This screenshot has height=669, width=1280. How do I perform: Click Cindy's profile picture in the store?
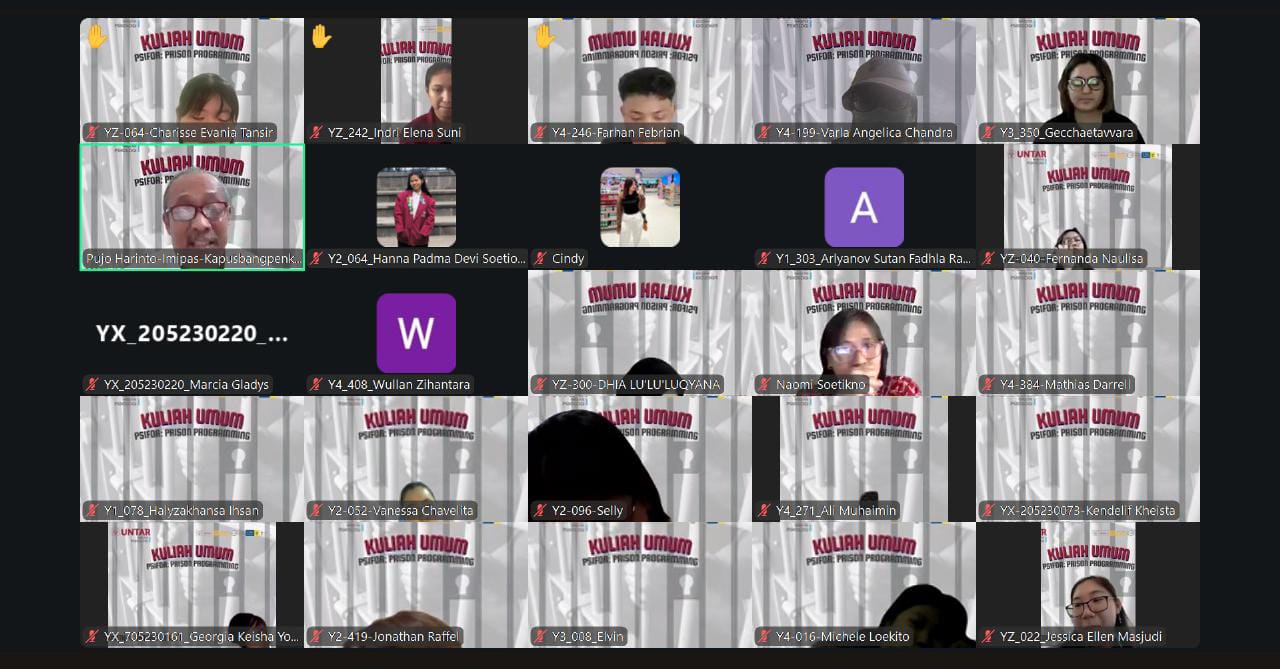pyautogui.click(x=640, y=207)
